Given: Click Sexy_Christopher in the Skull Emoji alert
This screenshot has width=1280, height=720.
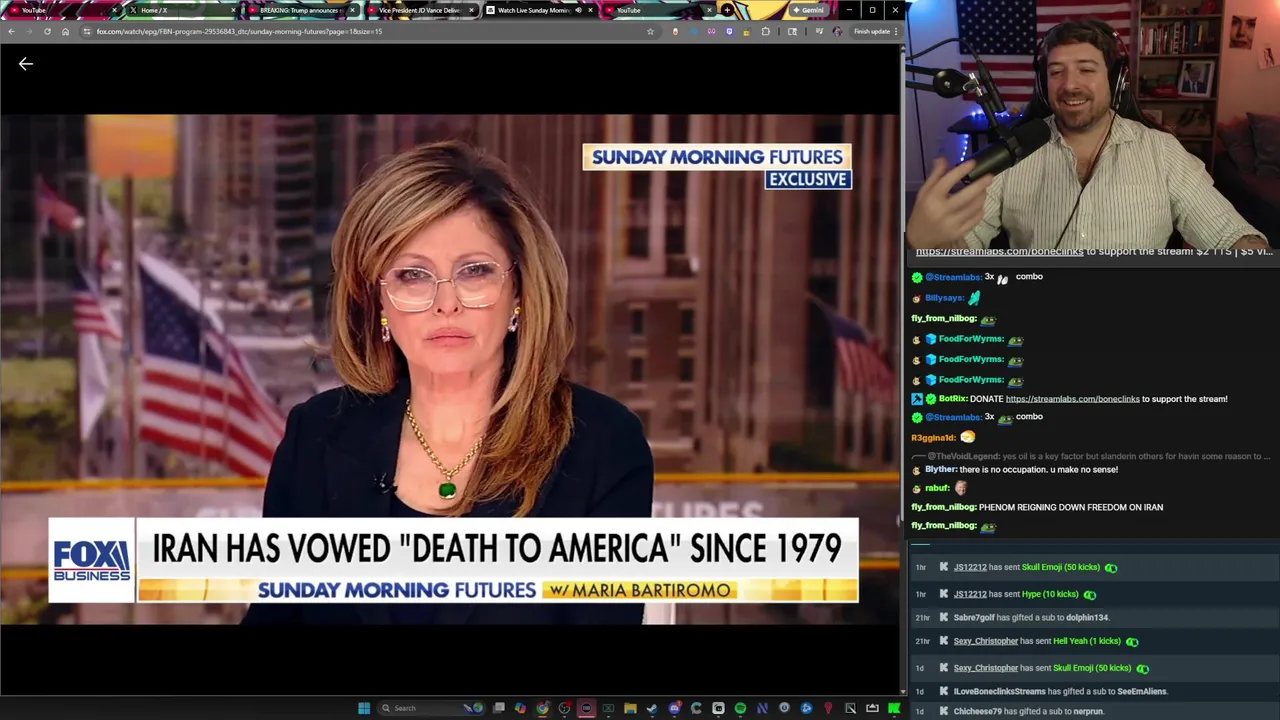Looking at the screenshot, I should pos(985,668).
